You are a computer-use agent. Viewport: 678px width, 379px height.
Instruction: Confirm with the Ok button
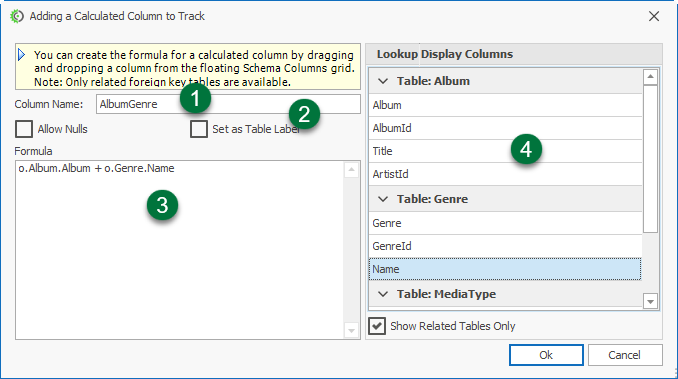coord(546,355)
